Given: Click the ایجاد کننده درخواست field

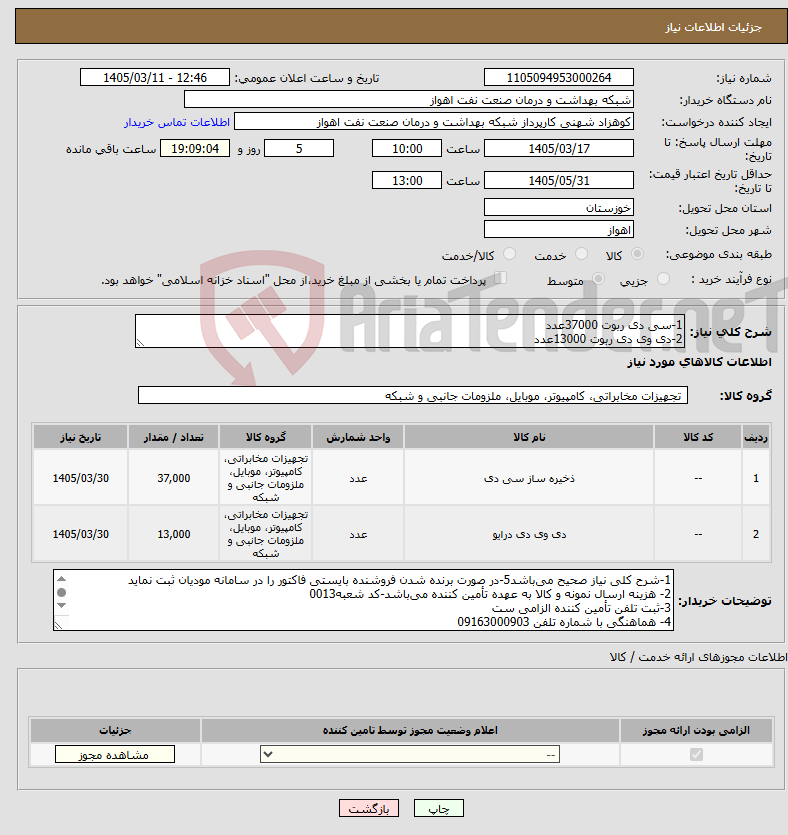Looking at the screenshot, I should [x=433, y=122].
